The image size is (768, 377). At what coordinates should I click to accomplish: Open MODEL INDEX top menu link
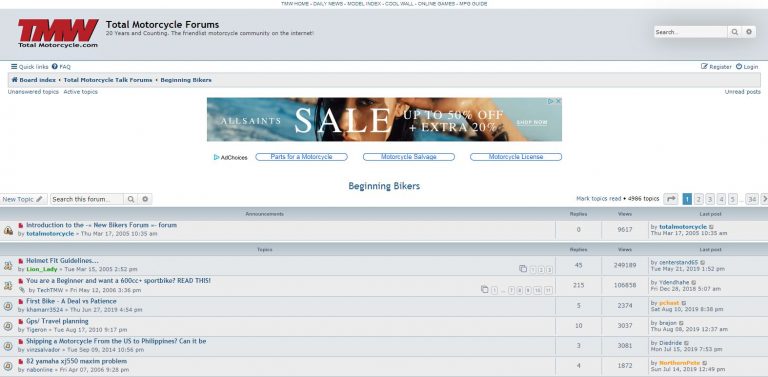pos(364,3)
